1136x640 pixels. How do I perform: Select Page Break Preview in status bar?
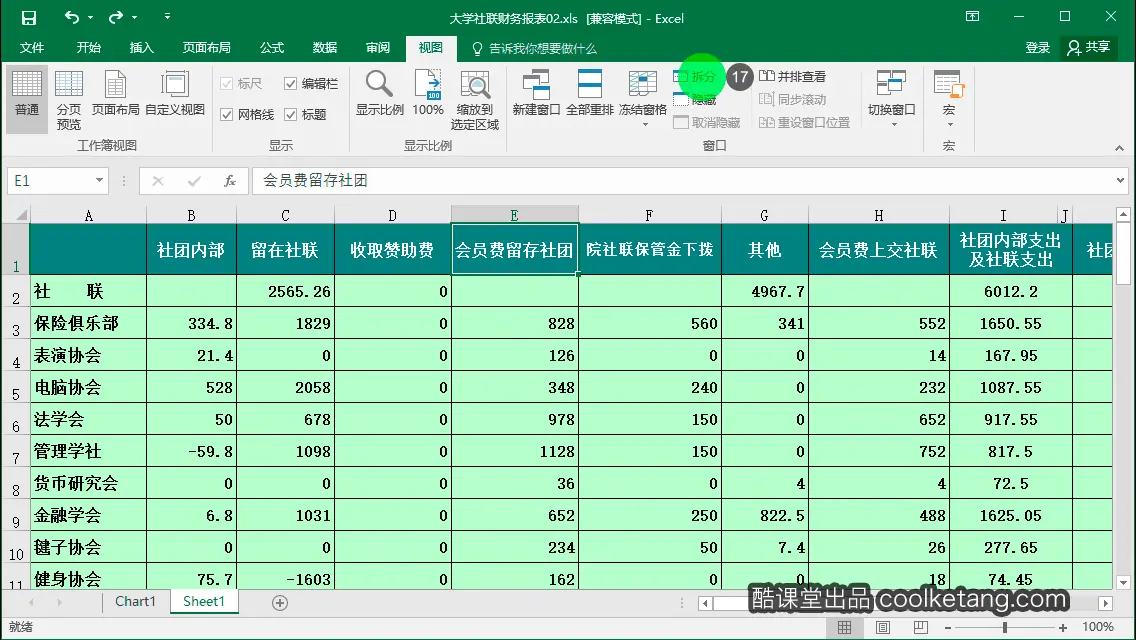point(920,627)
